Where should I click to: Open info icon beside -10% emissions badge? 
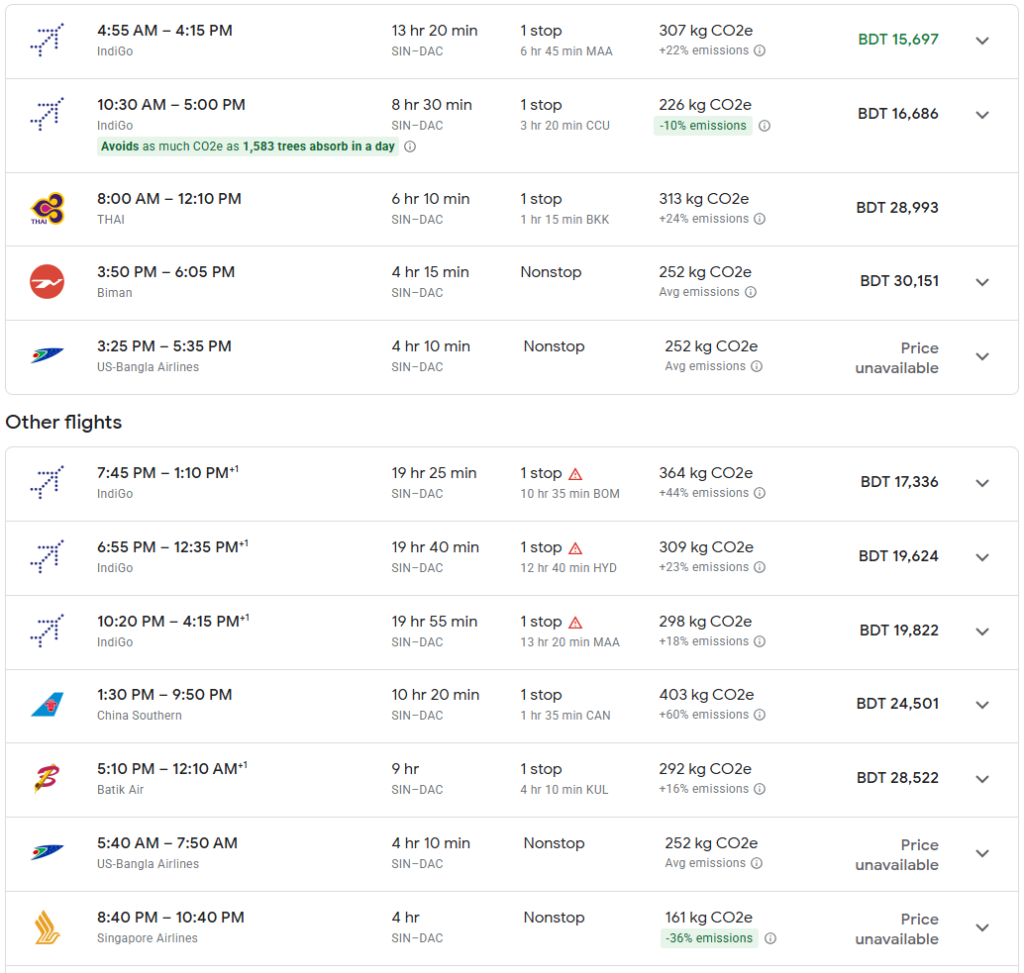coord(764,125)
